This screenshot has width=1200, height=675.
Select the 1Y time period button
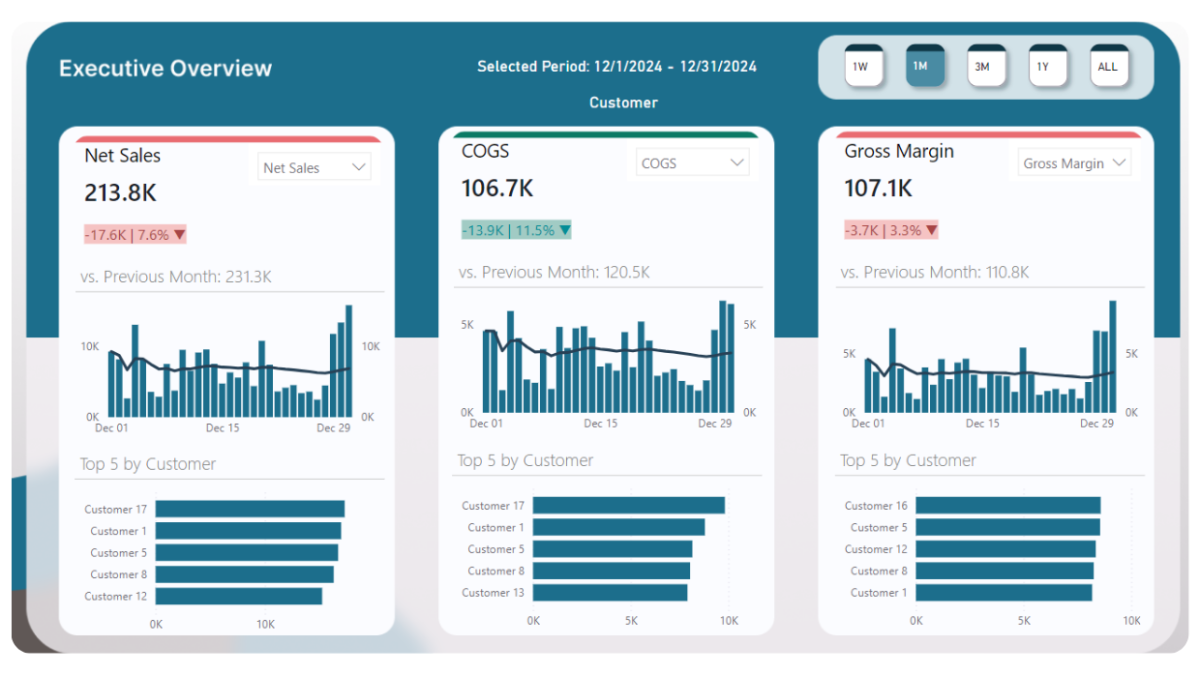(1047, 66)
